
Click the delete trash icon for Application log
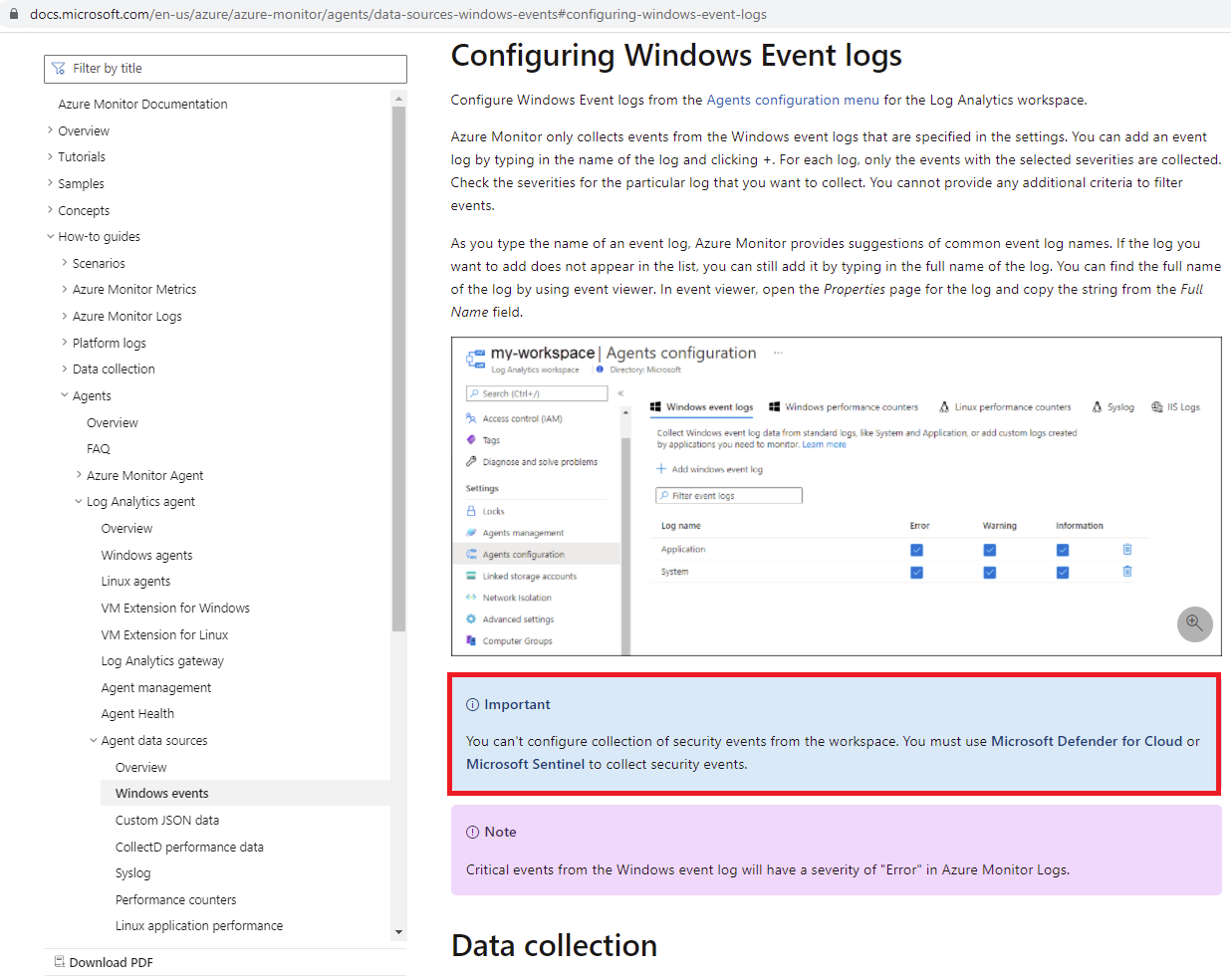coord(1127,549)
